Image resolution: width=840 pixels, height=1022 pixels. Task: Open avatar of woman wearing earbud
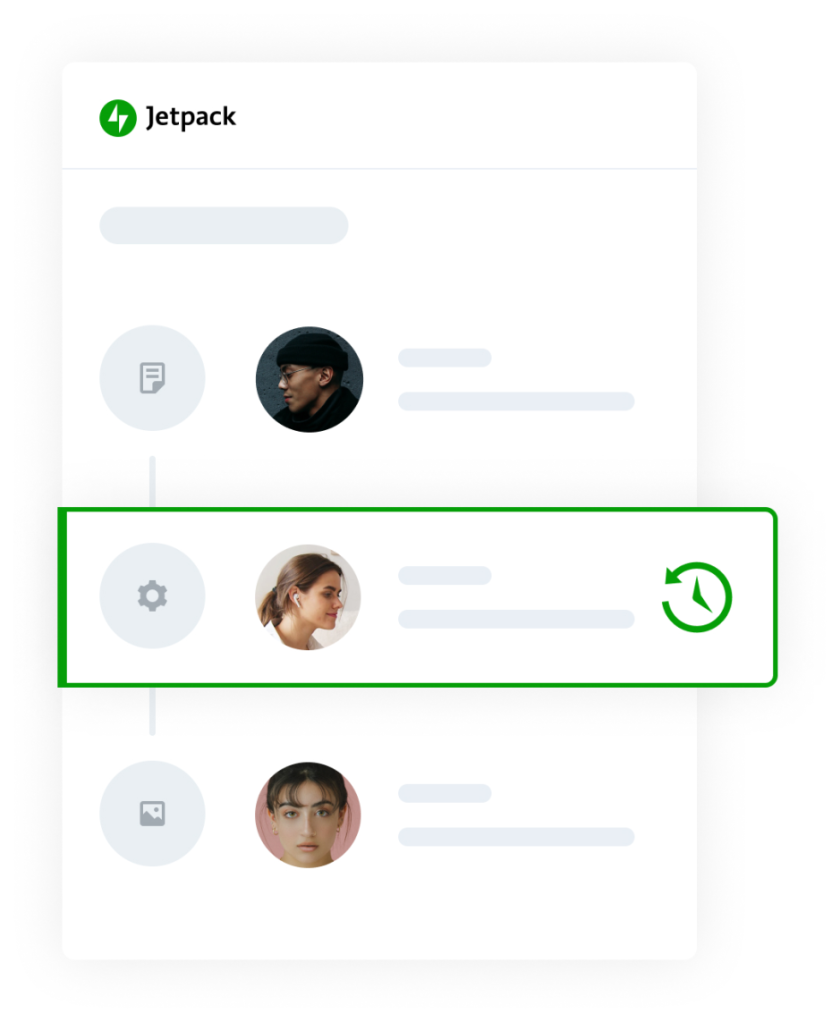[308, 597]
